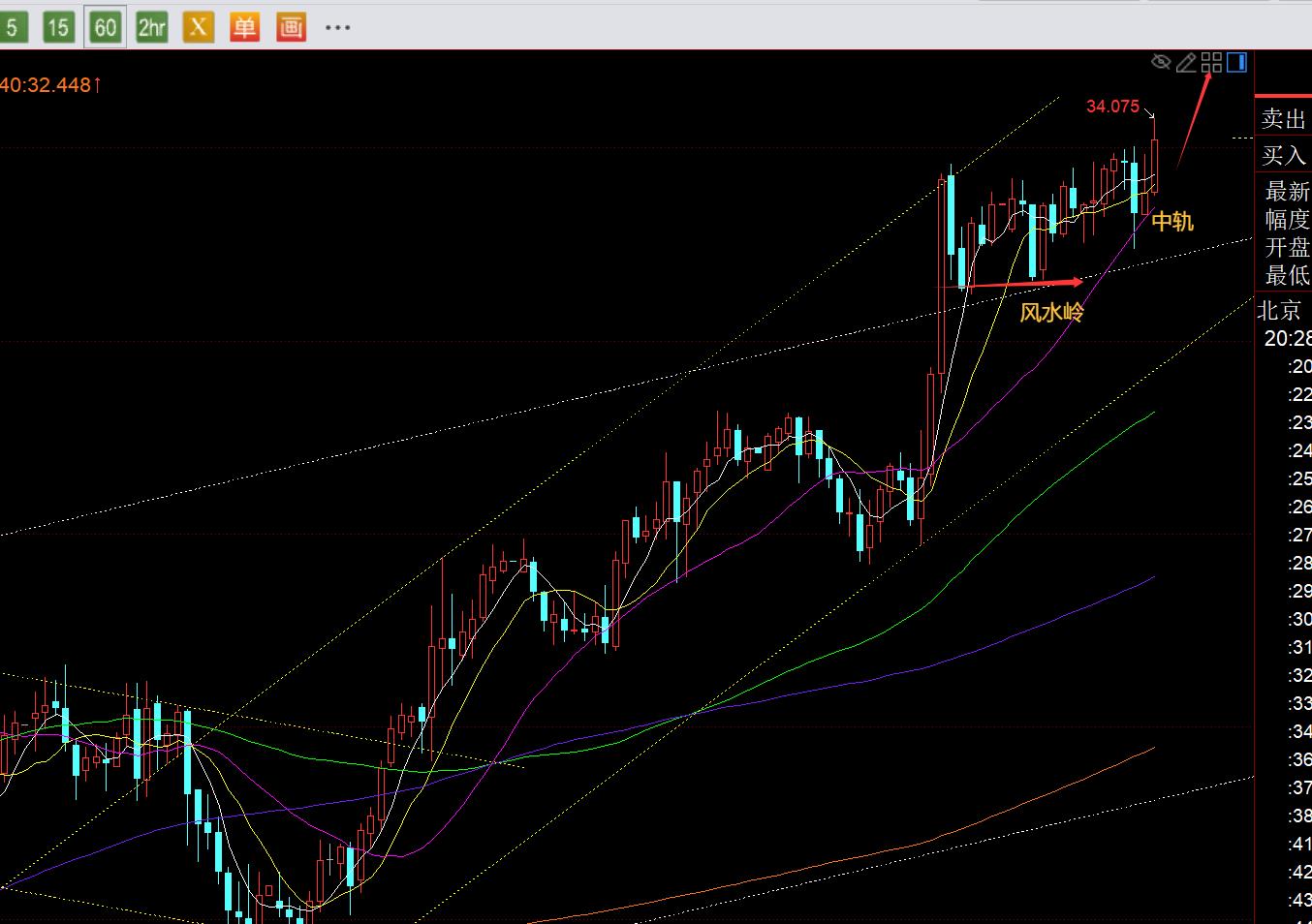Open the 画 drawing tools icon
1312x924 pixels.
[291, 27]
